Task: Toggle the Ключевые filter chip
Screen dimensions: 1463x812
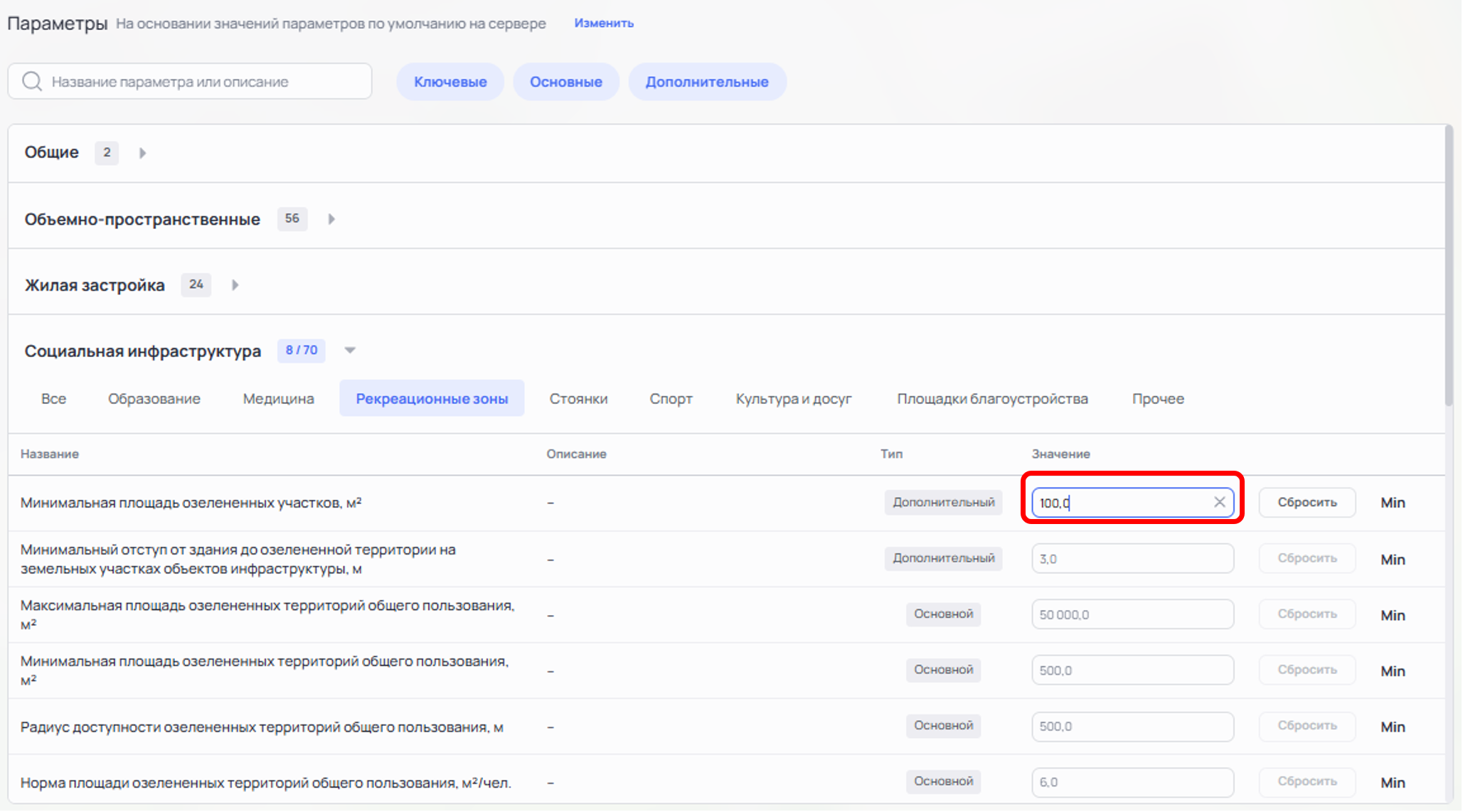Action: coord(450,82)
